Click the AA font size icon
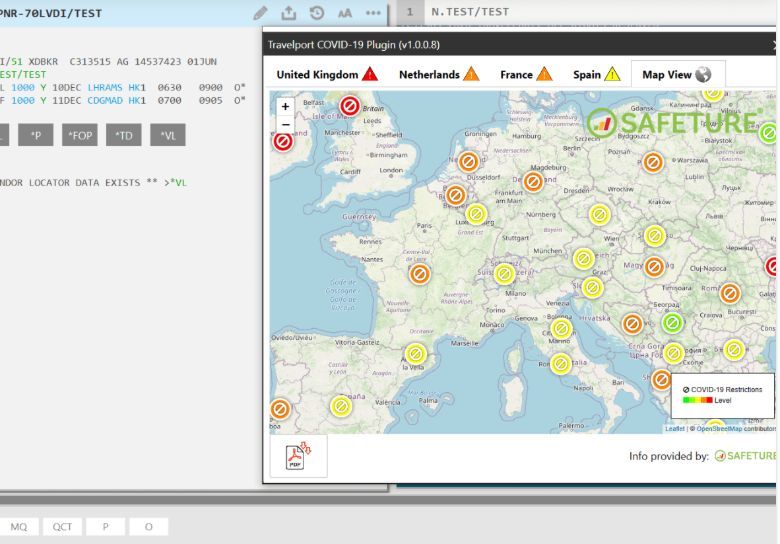The width and height of the screenshot is (780, 544). (345, 13)
